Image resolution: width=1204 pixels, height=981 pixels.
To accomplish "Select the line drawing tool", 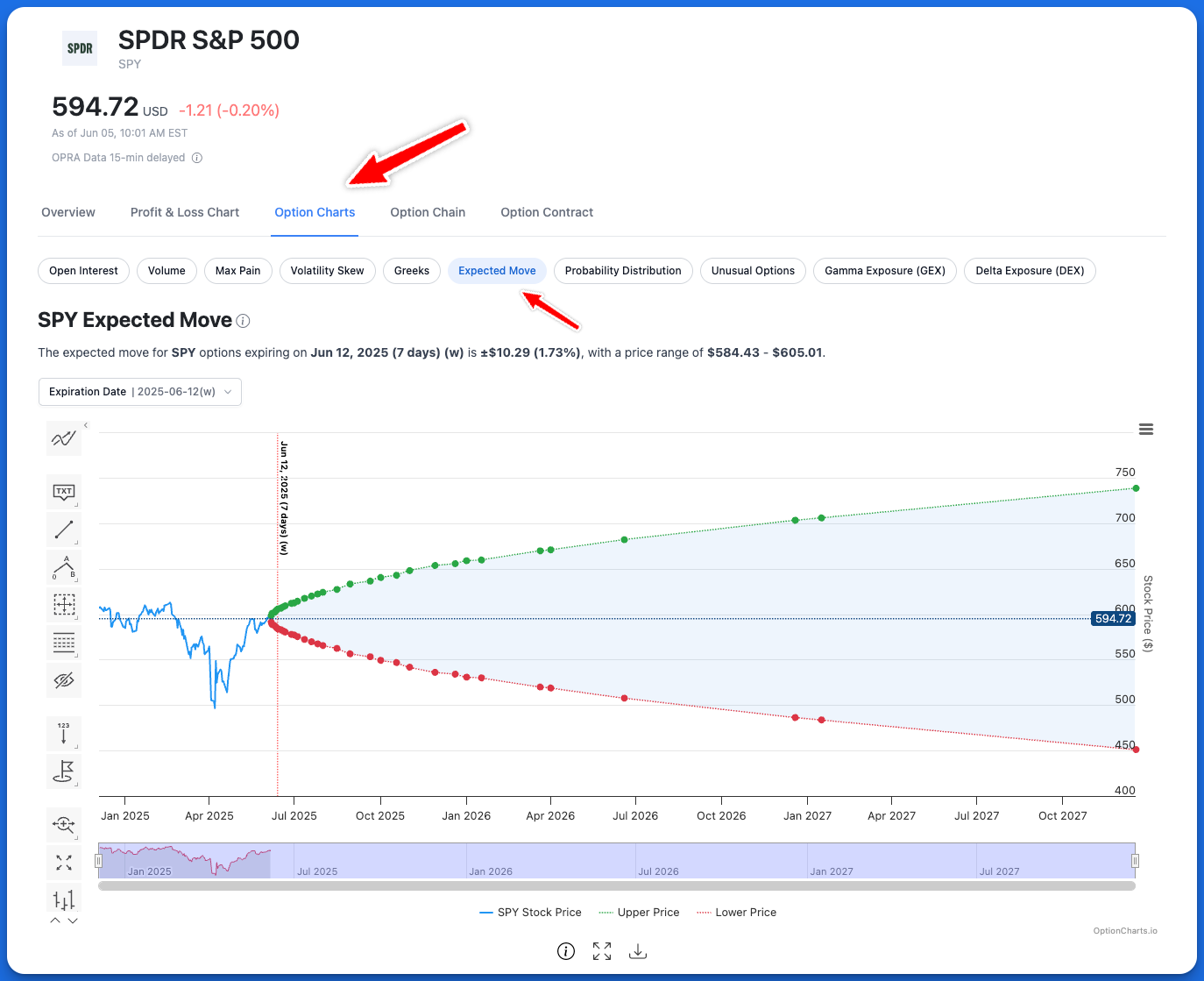I will click(64, 530).
